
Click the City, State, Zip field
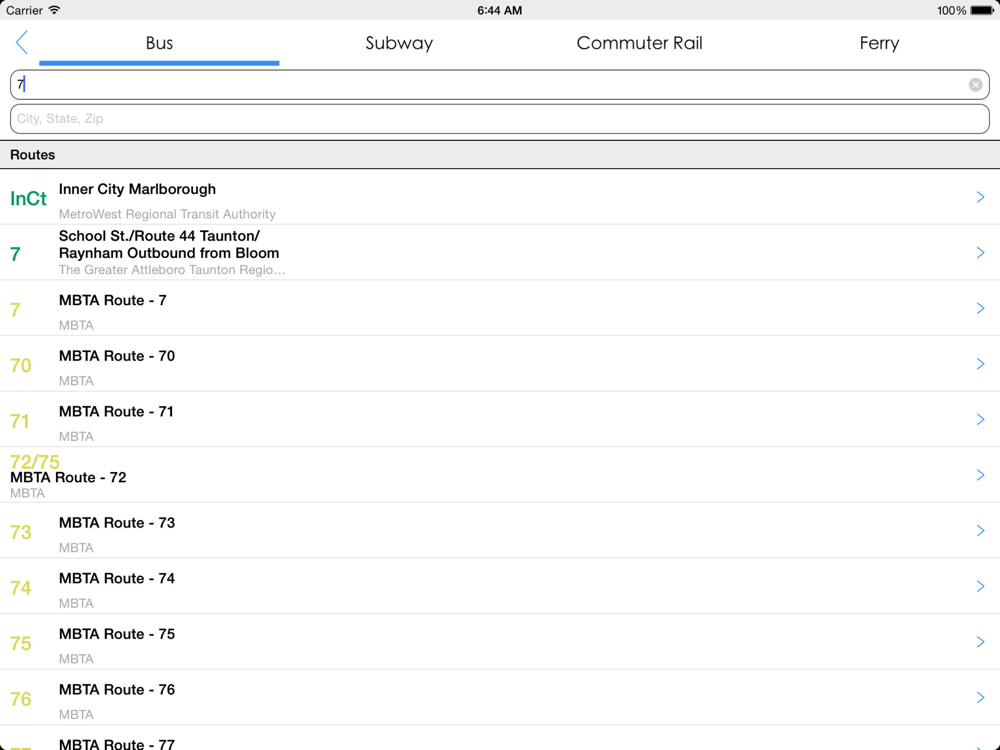tap(499, 119)
